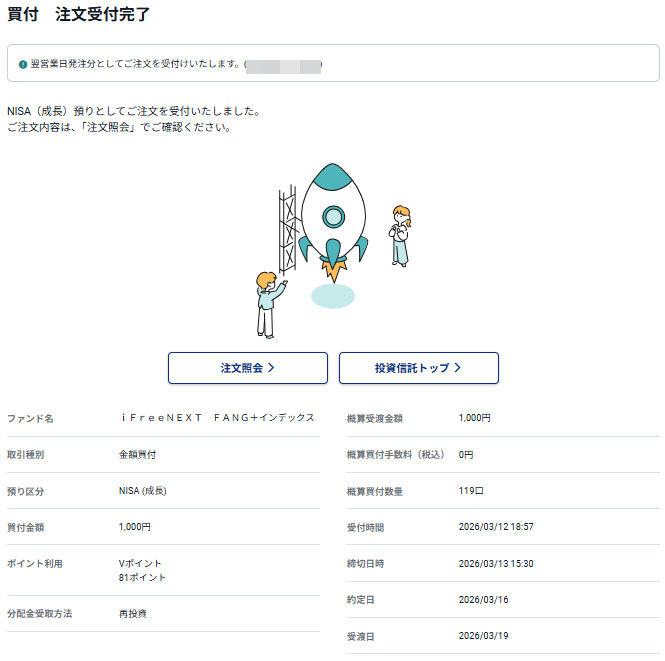The image size is (665, 661).
Task: Click the NISA (成長) deposit category value
Action: [x=142, y=491]
